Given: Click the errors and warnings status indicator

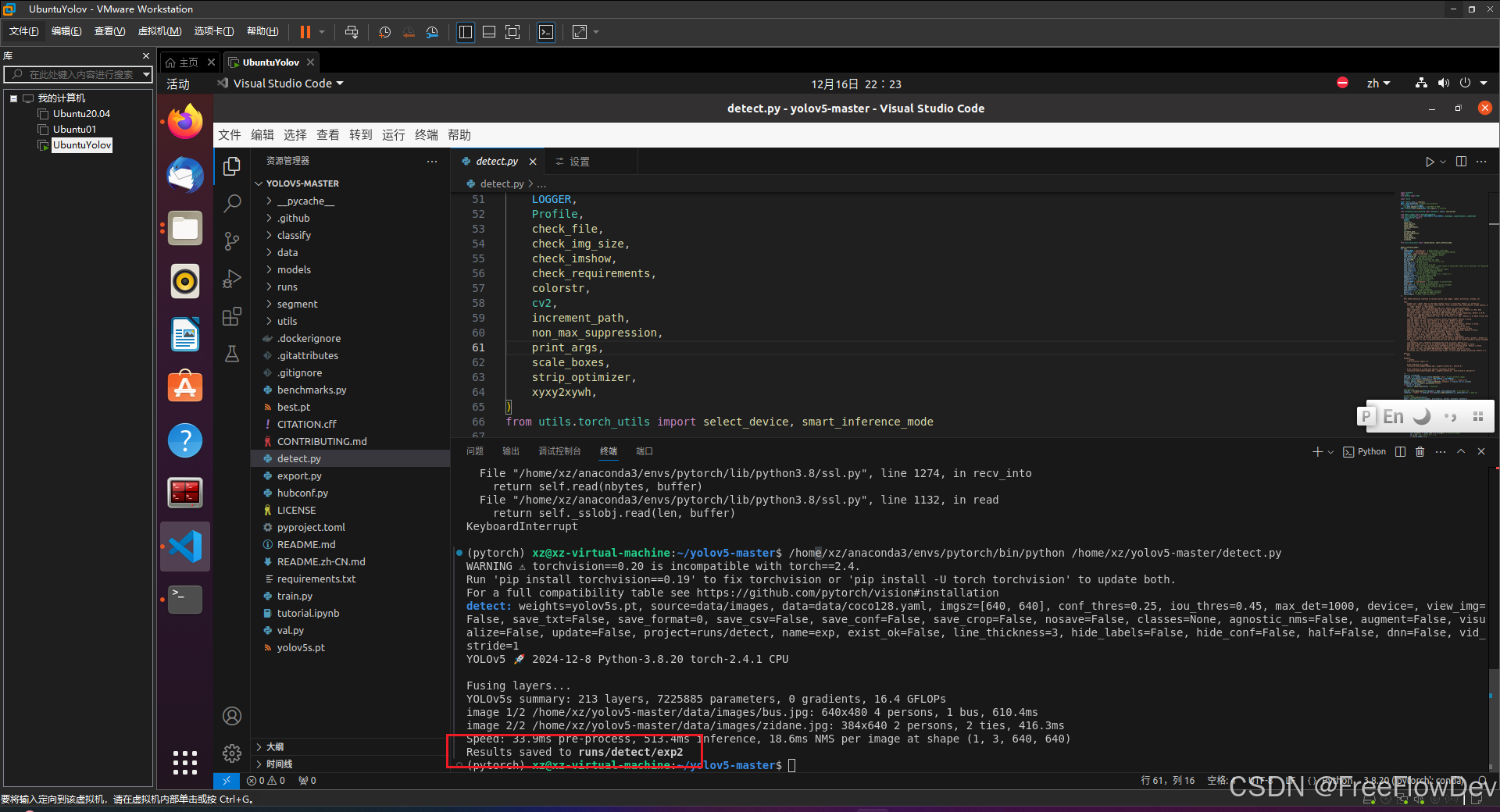Looking at the screenshot, I should (266, 780).
